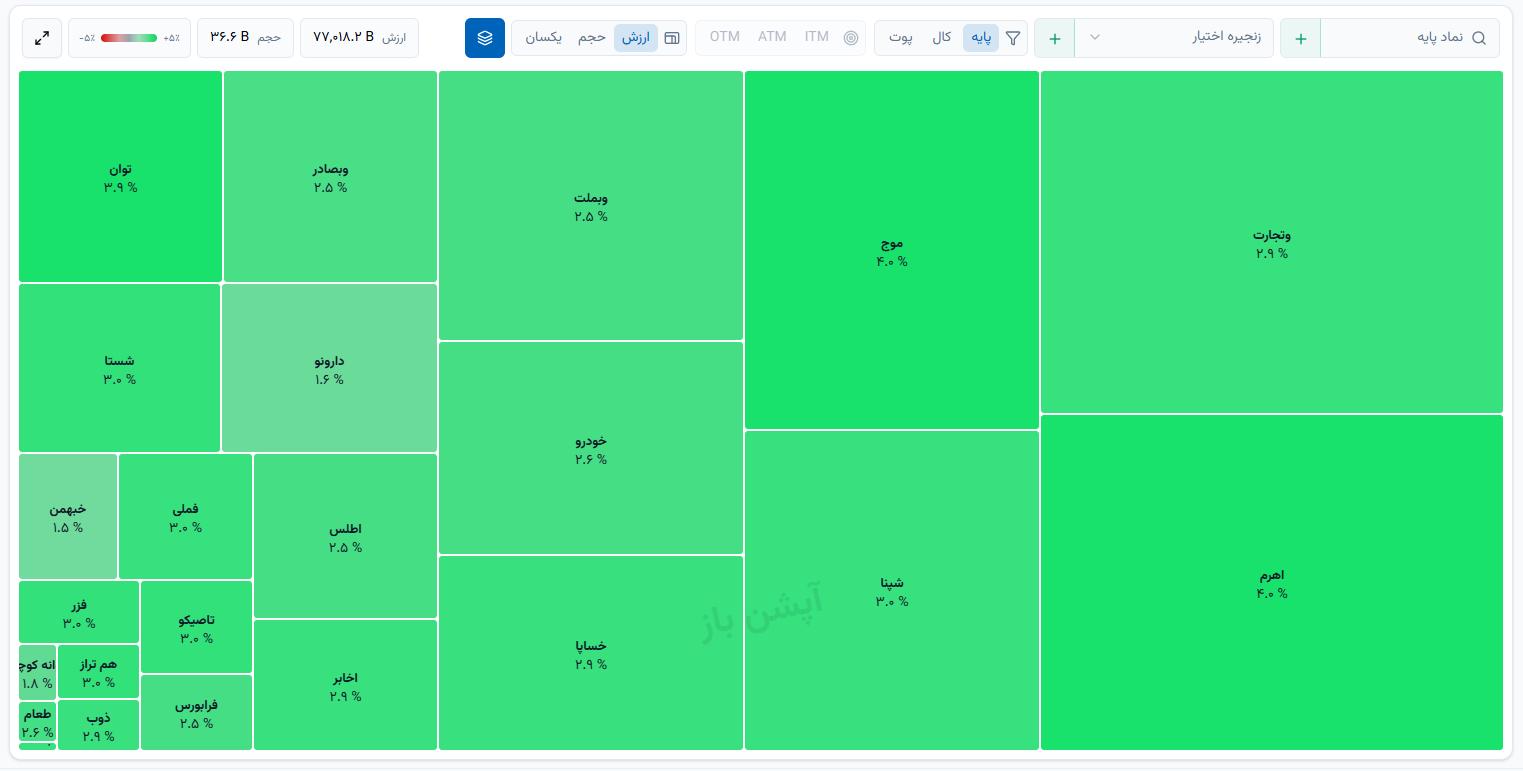Select the توان tile showing 3.9%
Viewport: 1523px width, 771px height.
coord(120,176)
